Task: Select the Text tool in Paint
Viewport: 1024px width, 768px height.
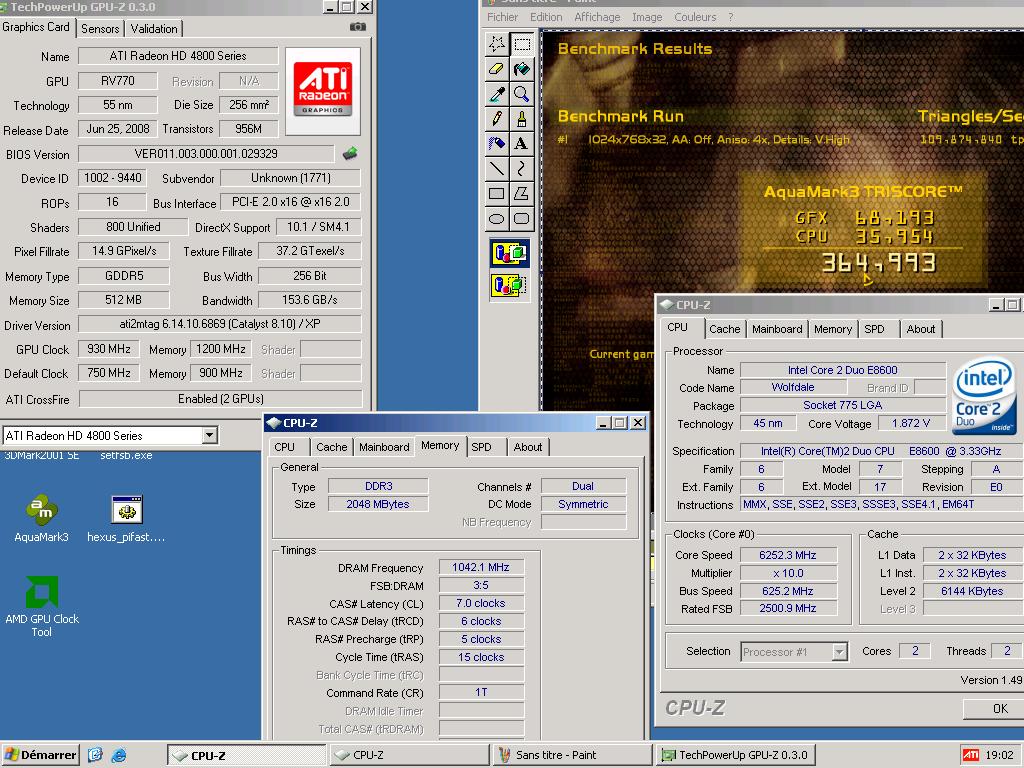Action: (x=522, y=143)
